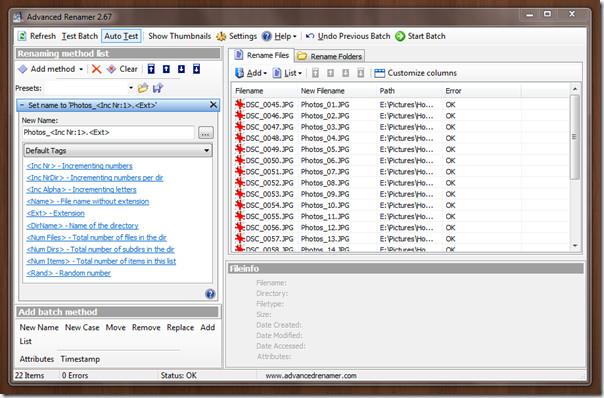
Task: Insert the <Inc Alpha> incrementing letters tag
Action: (x=81, y=190)
